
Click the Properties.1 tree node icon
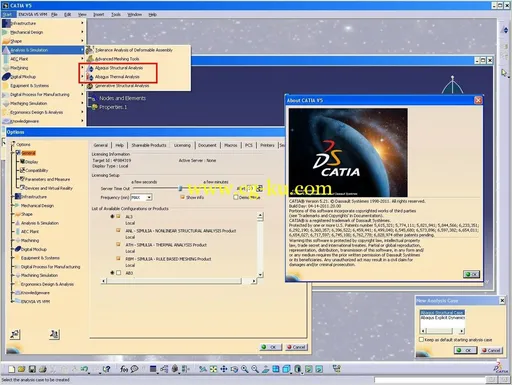point(95,107)
